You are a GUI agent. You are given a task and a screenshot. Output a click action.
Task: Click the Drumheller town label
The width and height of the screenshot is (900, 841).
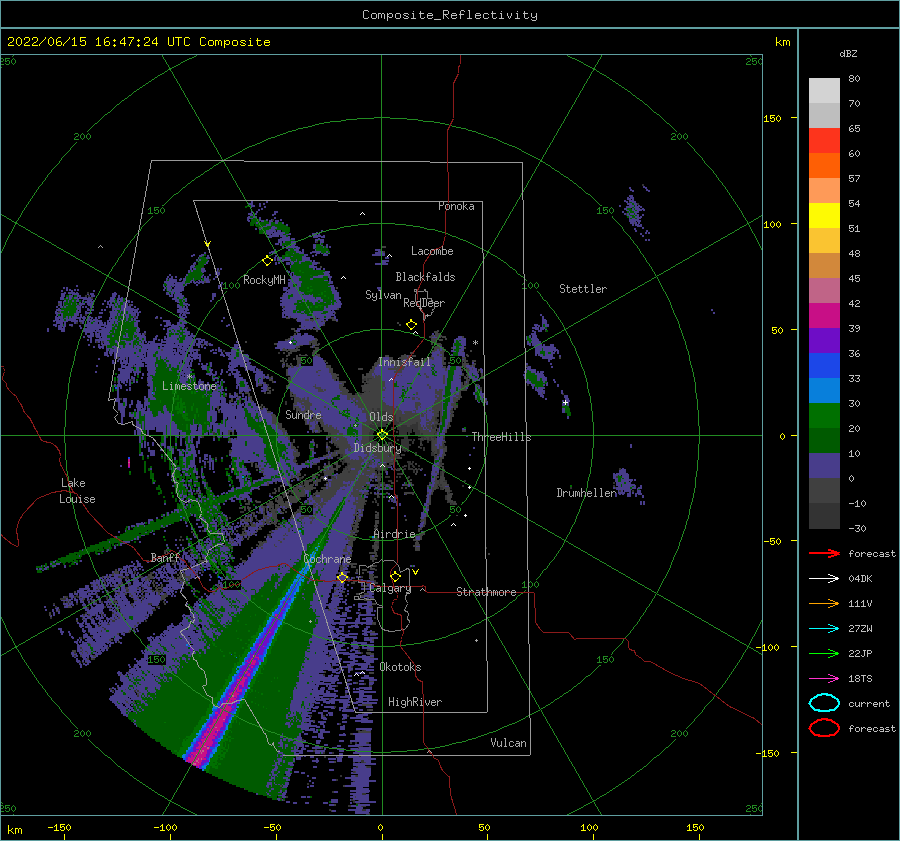tap(587, 493)
